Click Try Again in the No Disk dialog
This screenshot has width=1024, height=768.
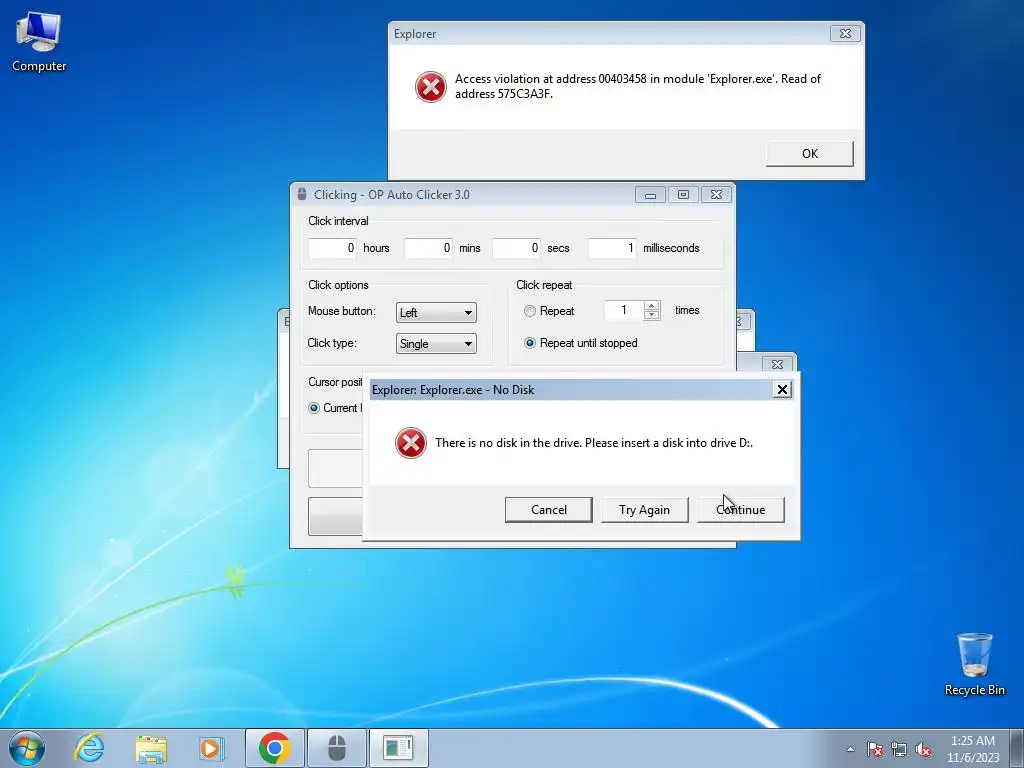[645, 509]
